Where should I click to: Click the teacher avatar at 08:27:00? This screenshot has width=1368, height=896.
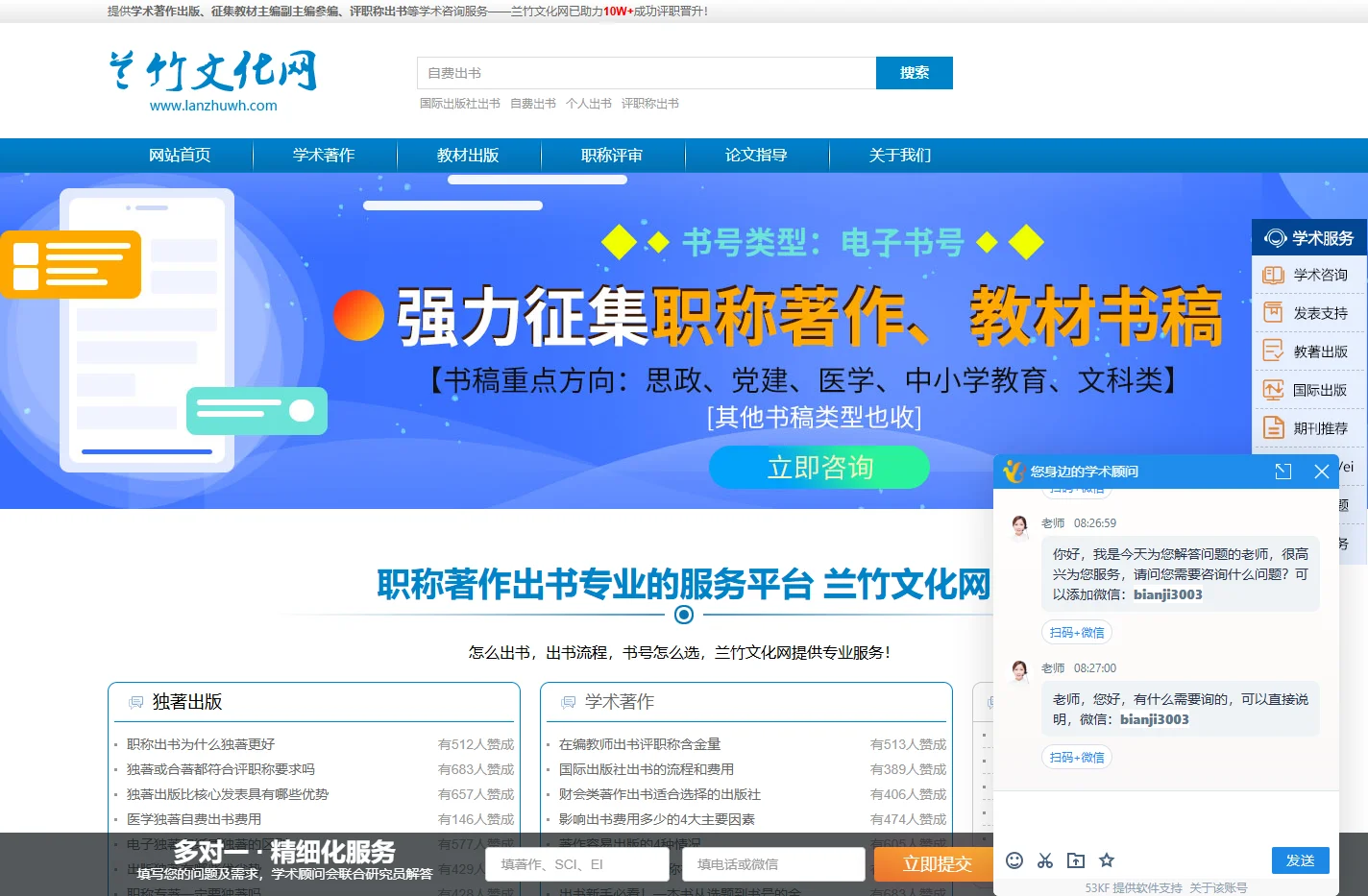(1019, 671)
